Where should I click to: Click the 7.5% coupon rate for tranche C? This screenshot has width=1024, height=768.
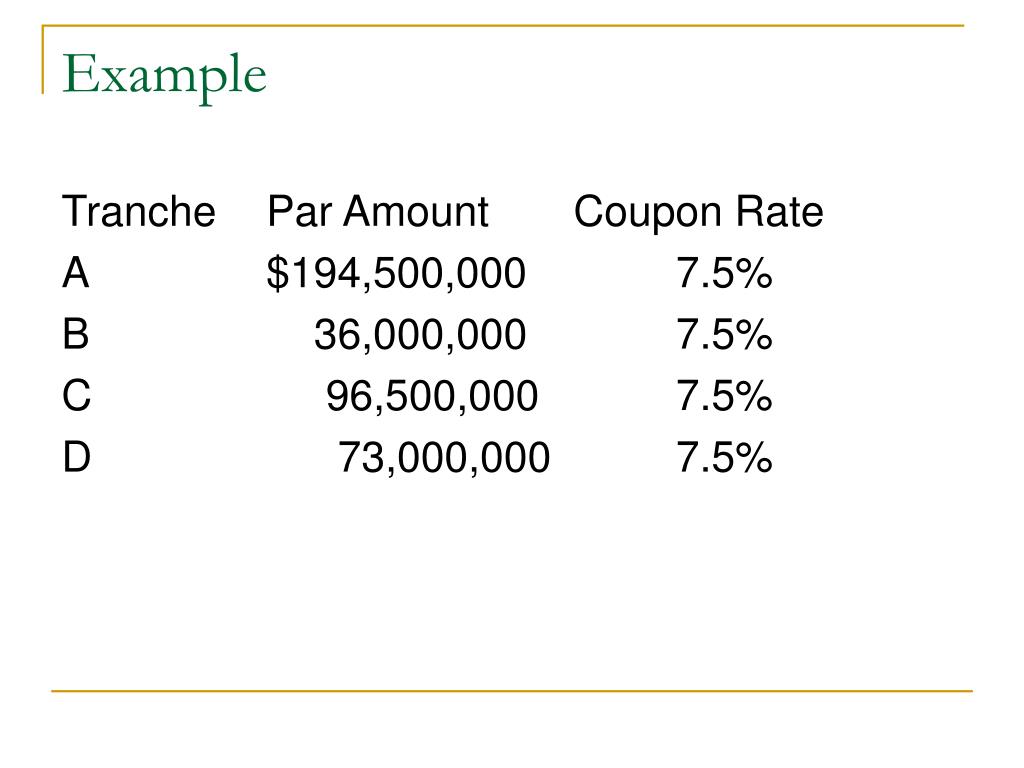(724, 398)
